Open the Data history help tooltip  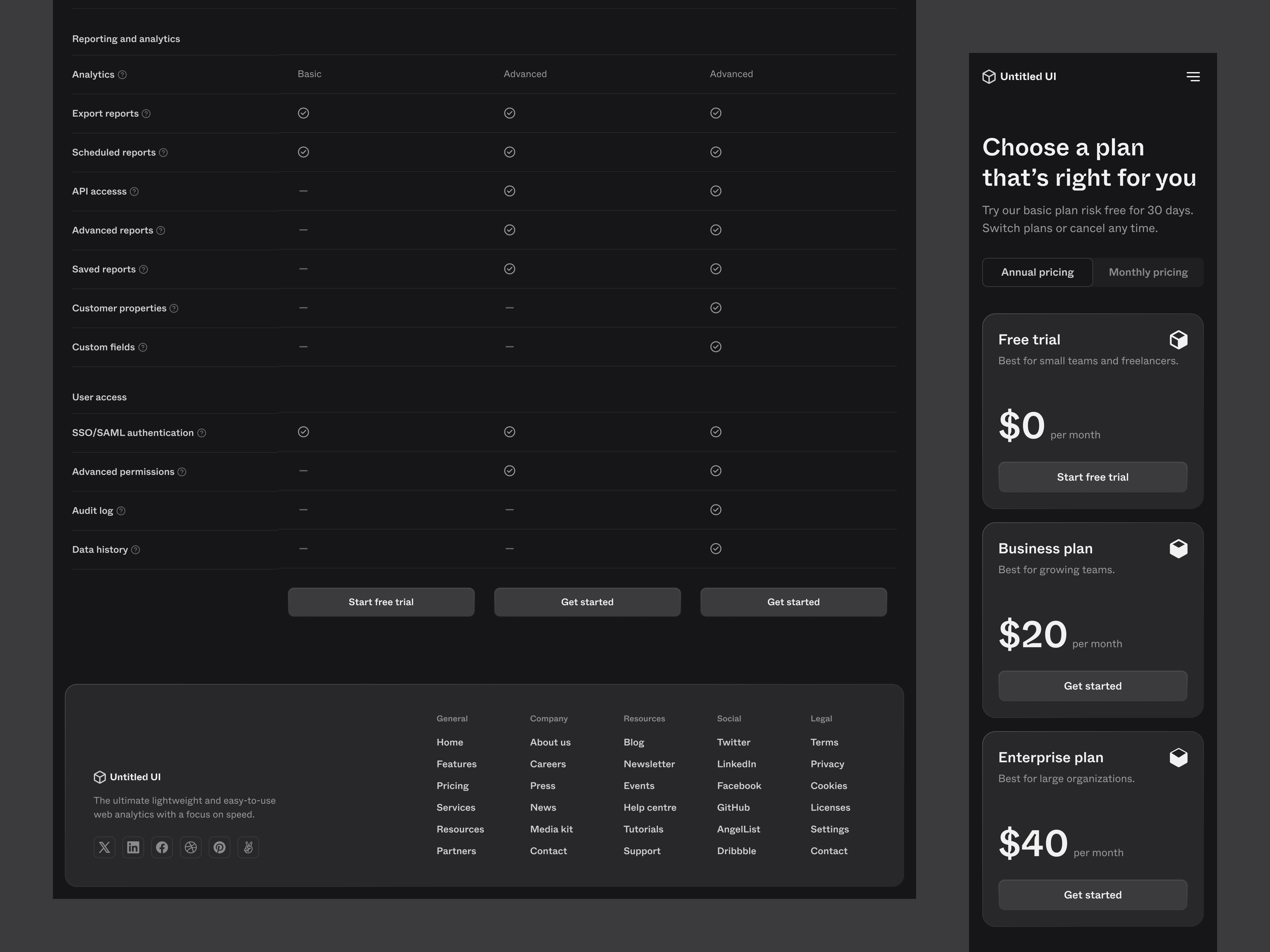point(136,549)
